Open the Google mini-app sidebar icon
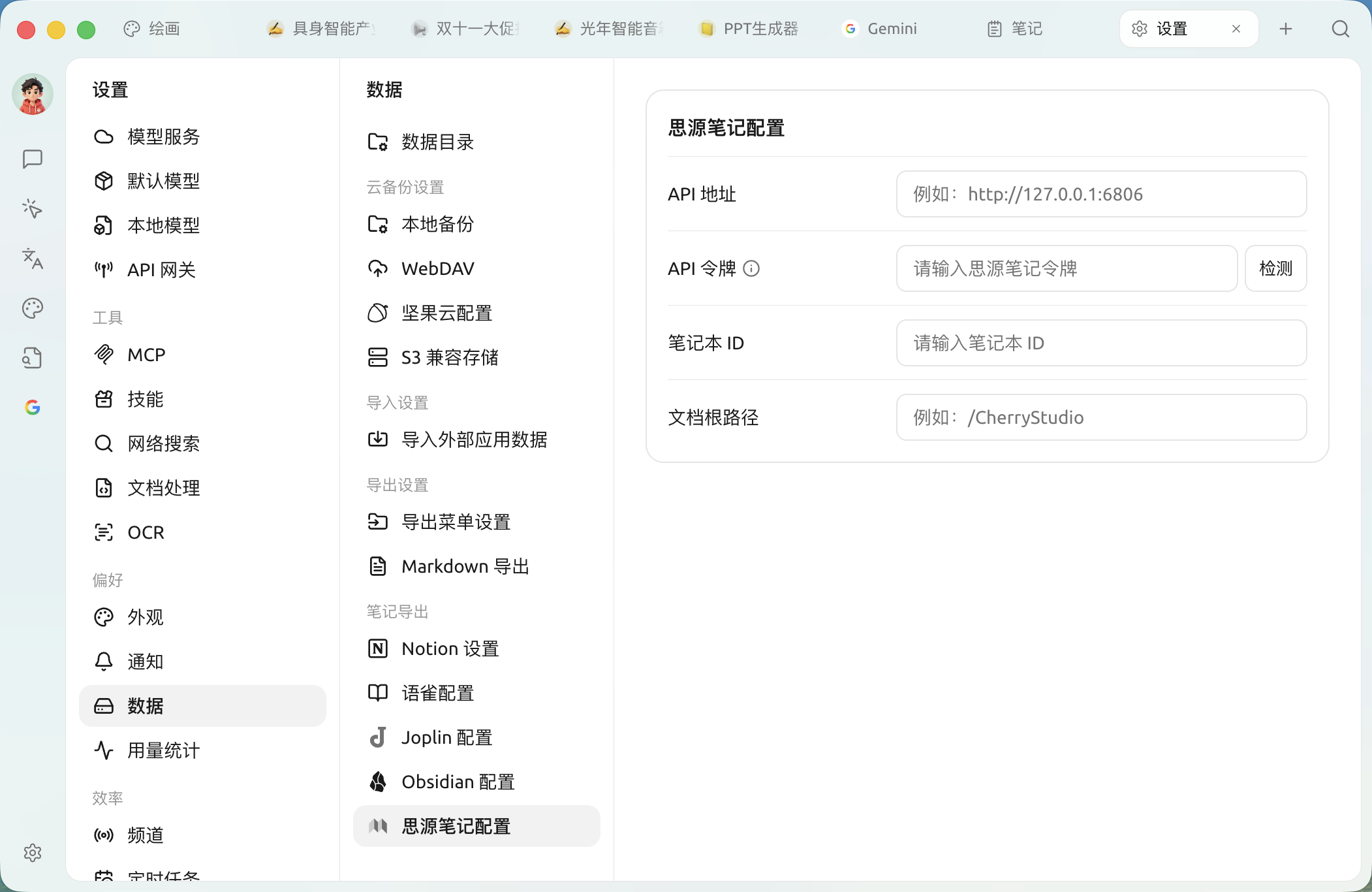 click(x=32, y=407)
